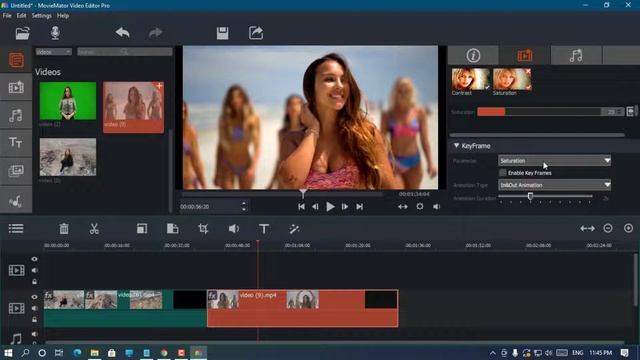
Task: Click the Animation Duration slider handle
Action: (530, 196)
